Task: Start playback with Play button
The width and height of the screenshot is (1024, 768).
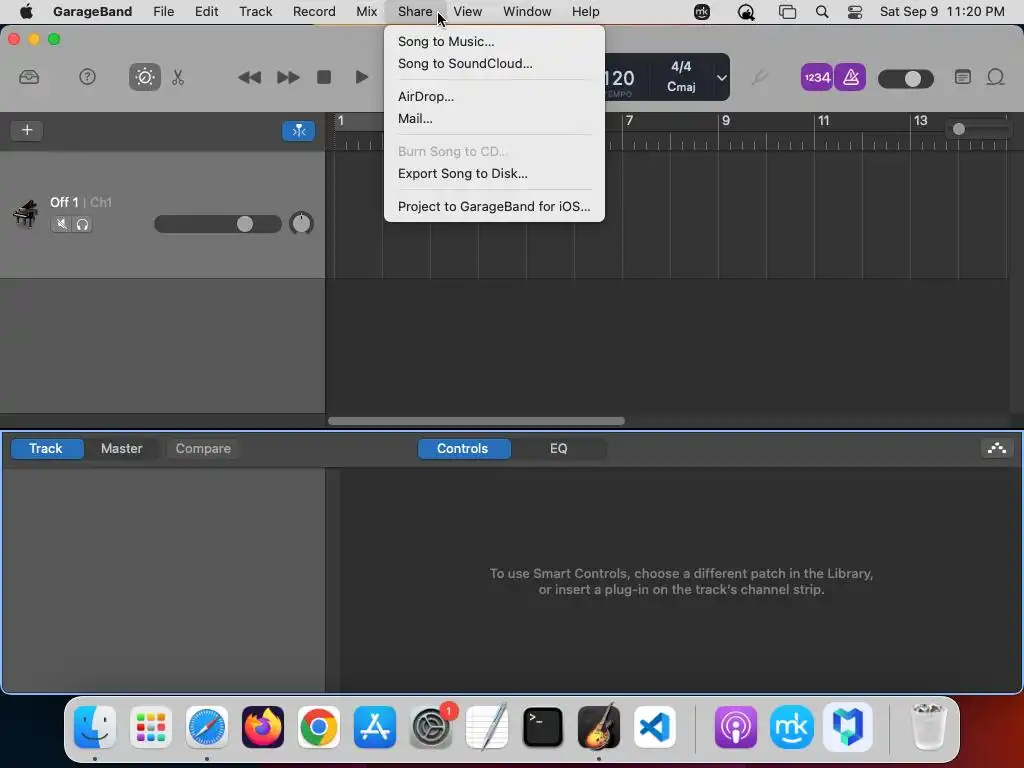Action: (x=361, y=77)
